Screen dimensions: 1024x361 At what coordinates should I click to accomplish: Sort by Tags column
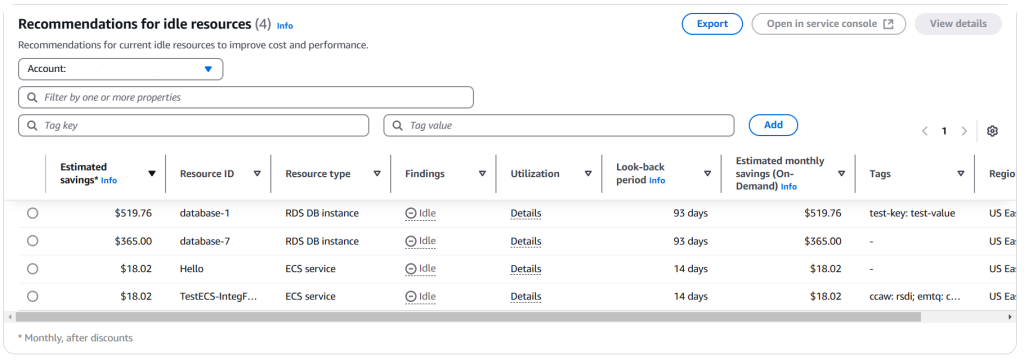click(961, 174)
